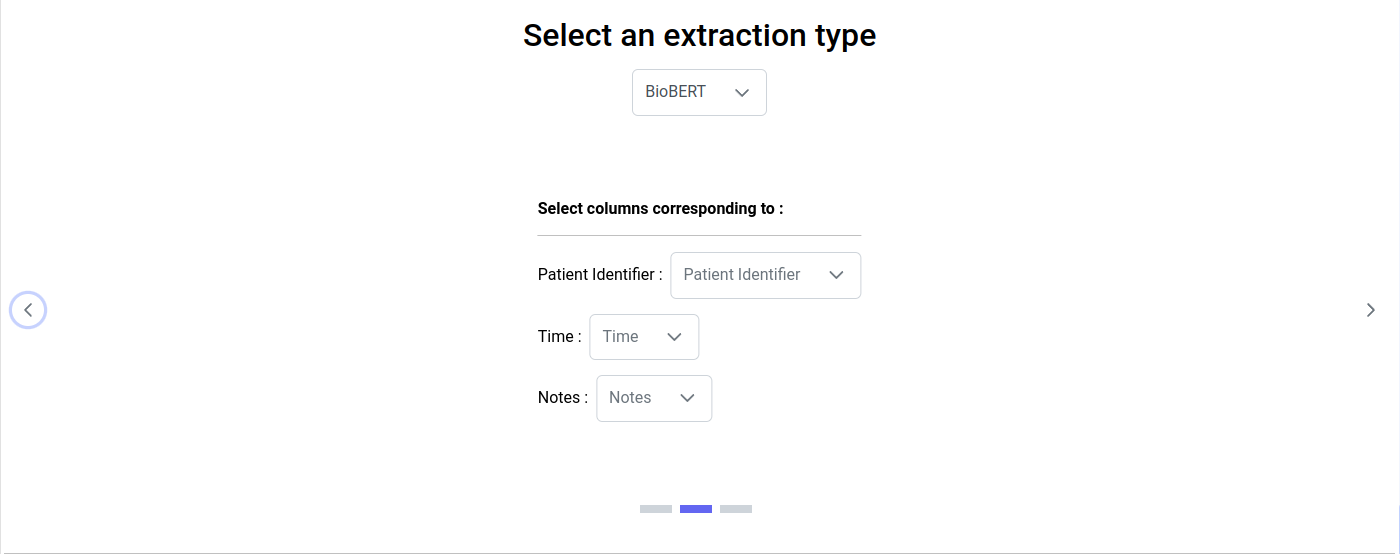Click divider line below column selection header
The width and height of the screenshot is (1400, 554).
point(699,235)
